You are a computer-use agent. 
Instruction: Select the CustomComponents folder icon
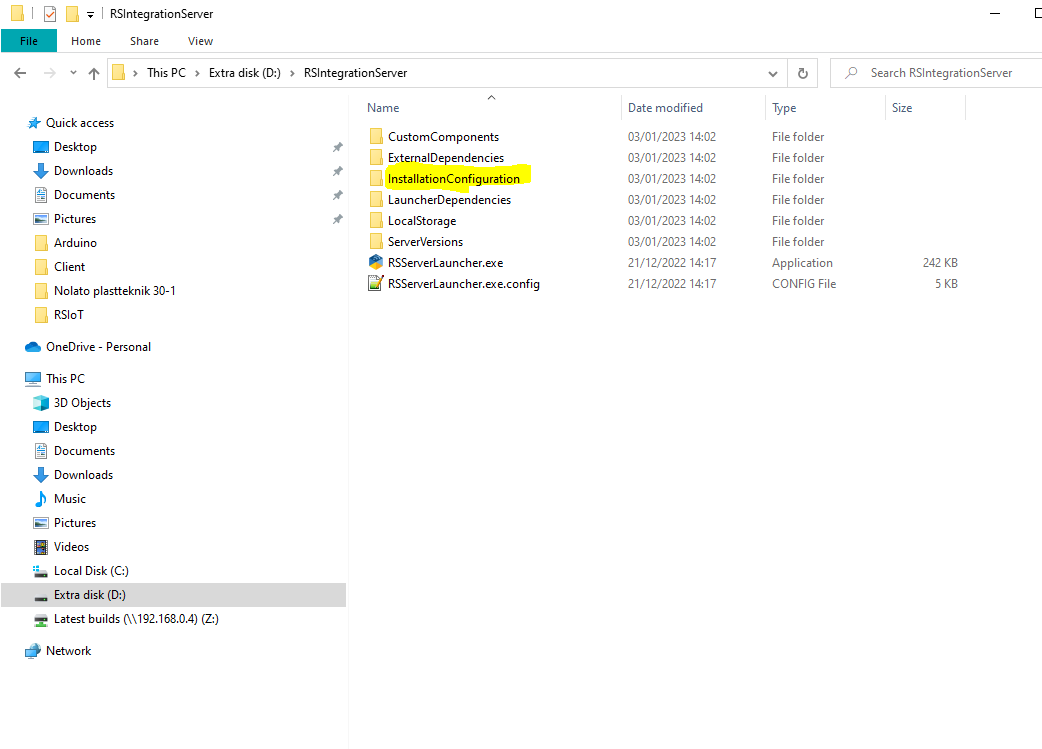[x=376, y=137]
